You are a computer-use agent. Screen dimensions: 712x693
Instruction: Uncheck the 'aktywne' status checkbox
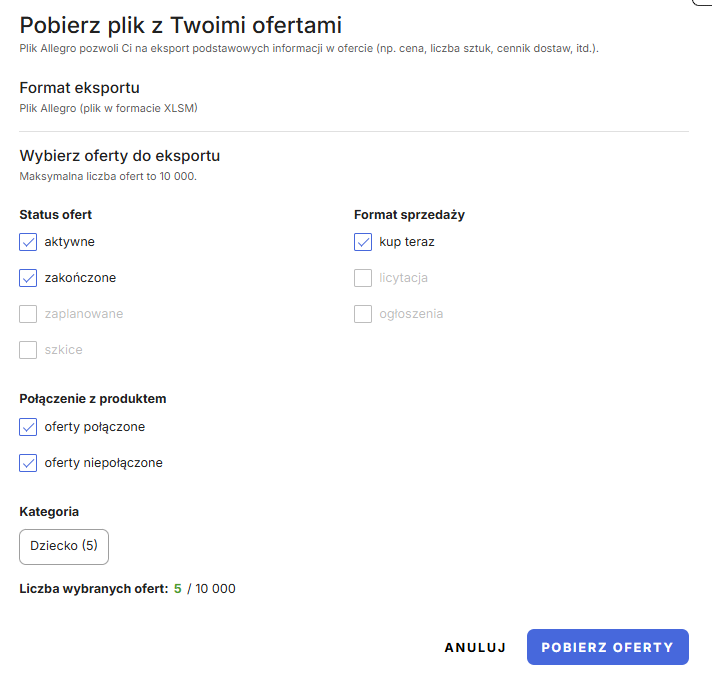click(x=28, y=242)
